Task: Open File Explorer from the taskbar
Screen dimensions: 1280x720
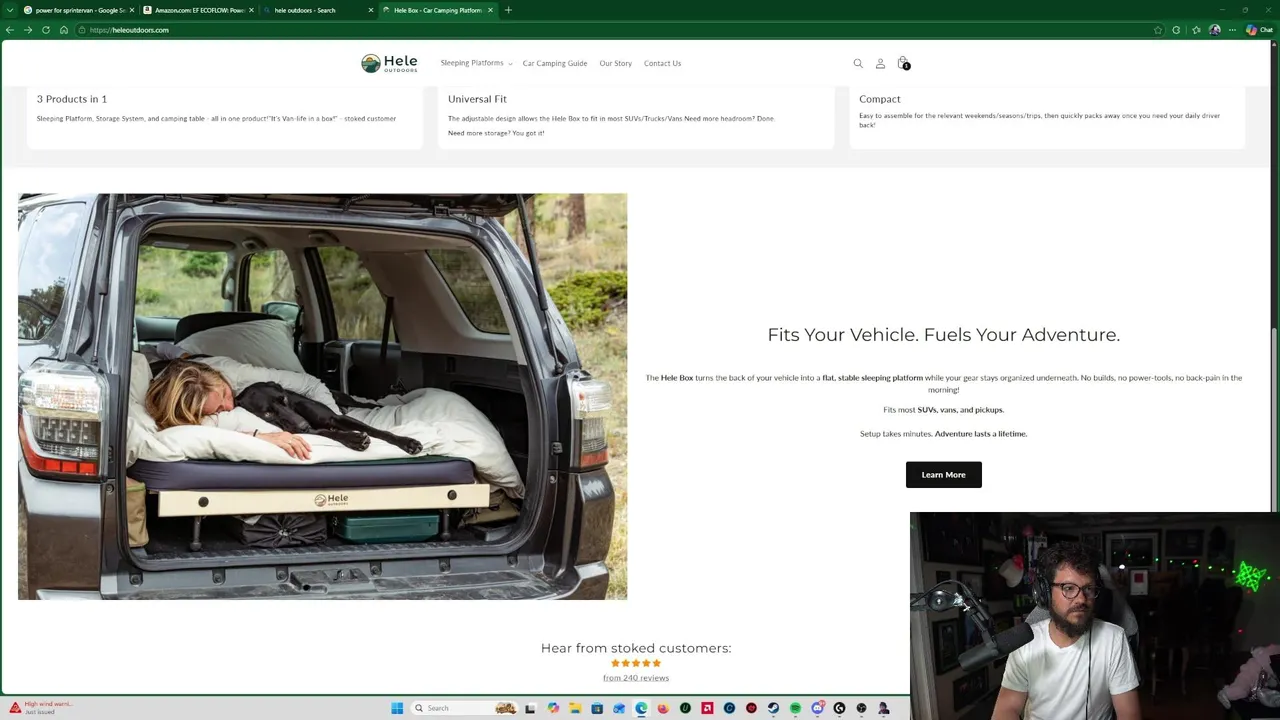Action: (575, 708)
